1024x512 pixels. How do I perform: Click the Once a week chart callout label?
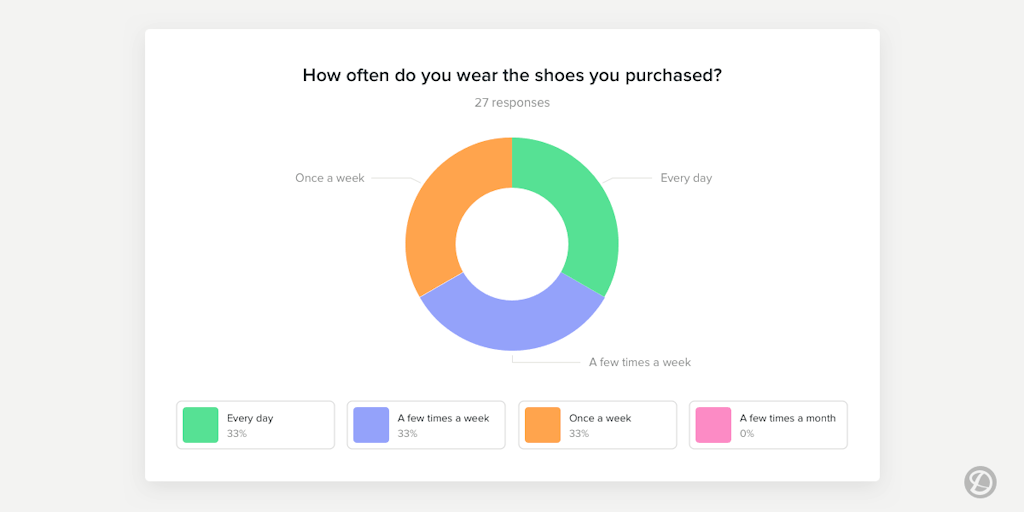click(x=329, y=178)
